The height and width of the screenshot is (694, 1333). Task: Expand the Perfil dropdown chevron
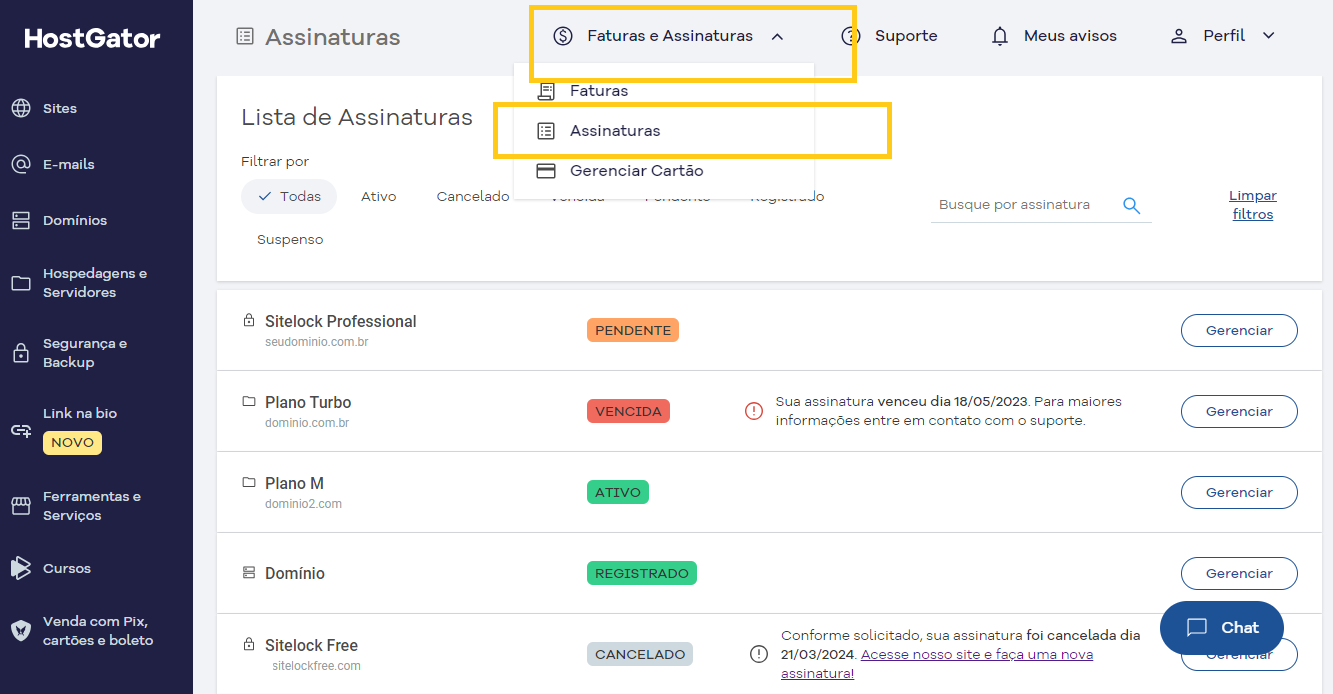pos(1269,36)
